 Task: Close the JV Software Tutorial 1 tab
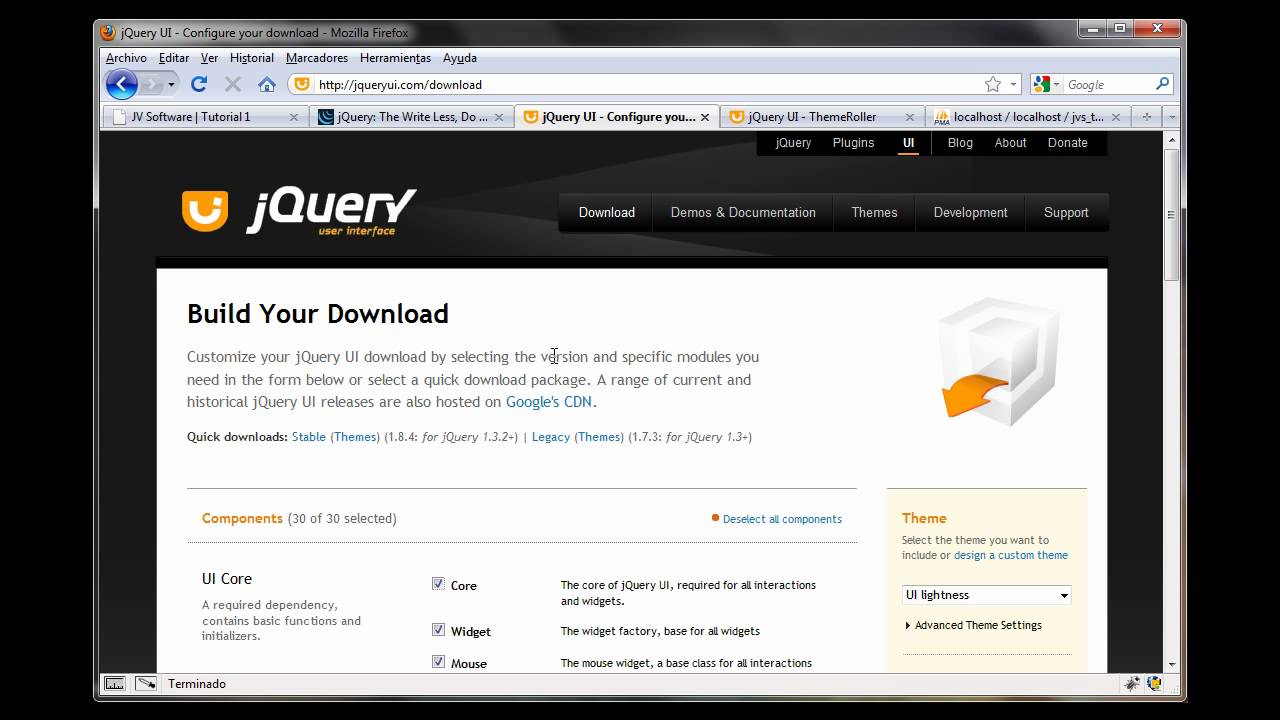(294, 117)
